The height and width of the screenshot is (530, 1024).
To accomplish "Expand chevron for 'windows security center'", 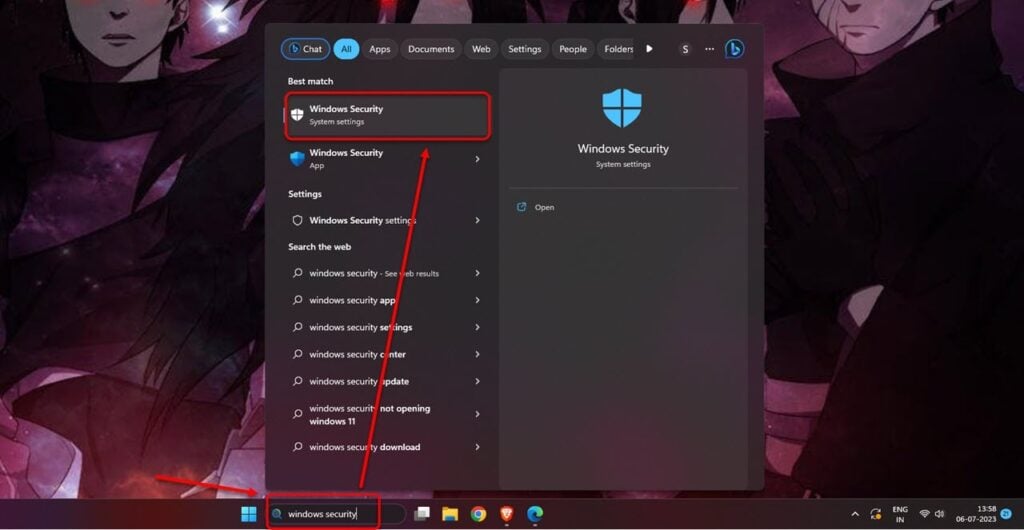I will click(477, 354).
